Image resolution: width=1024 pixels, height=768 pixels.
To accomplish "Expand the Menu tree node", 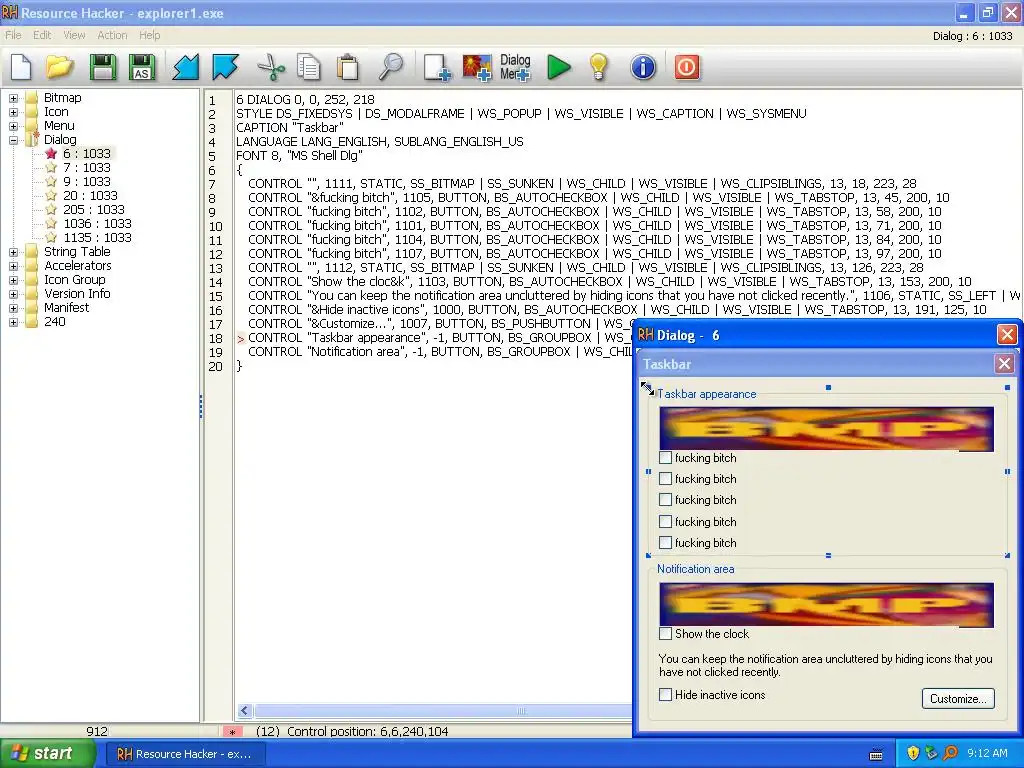I will pyautogui.click(x=13, y=126).
